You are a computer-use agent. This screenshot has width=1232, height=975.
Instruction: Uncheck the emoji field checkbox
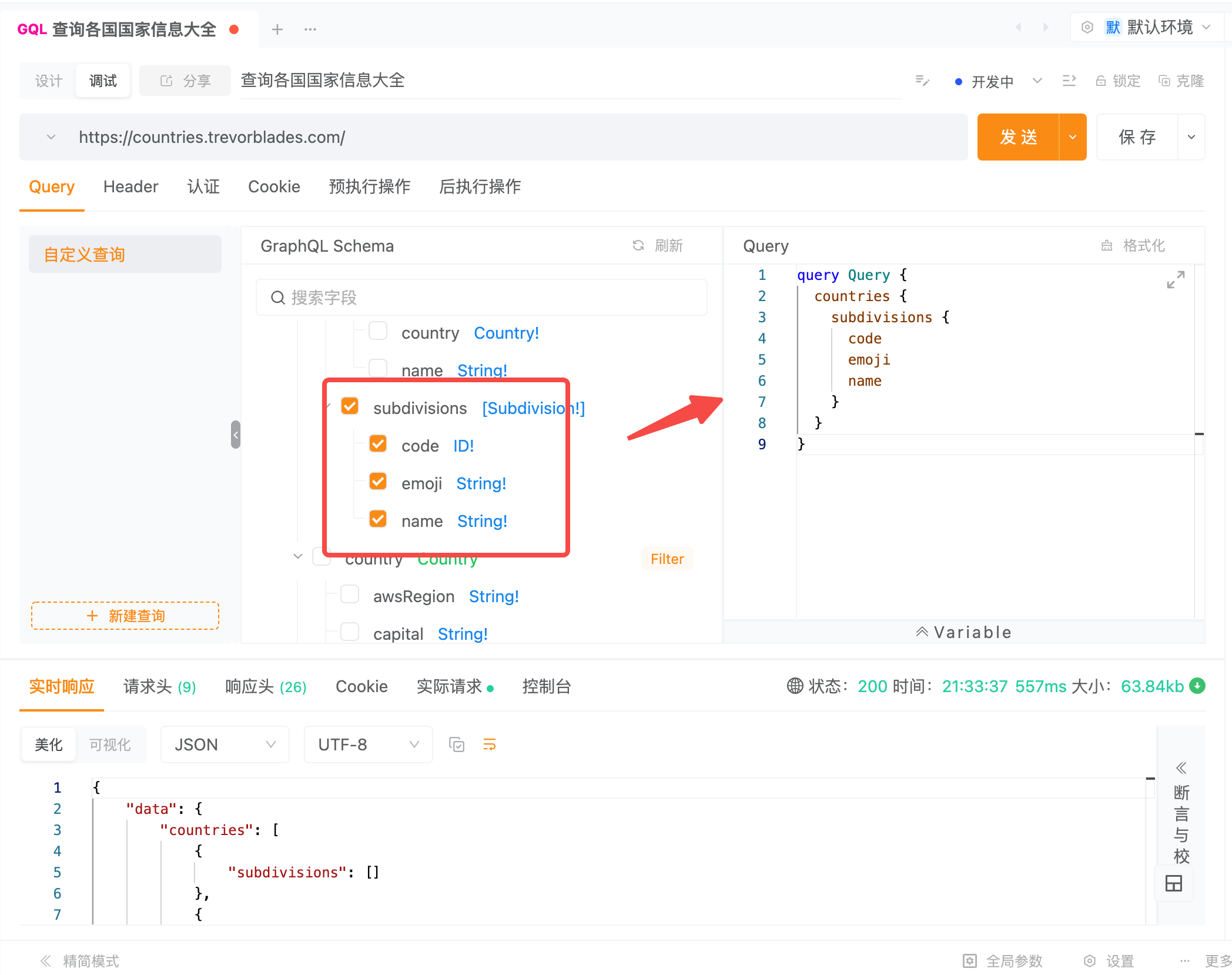click(x=378, y=483)
